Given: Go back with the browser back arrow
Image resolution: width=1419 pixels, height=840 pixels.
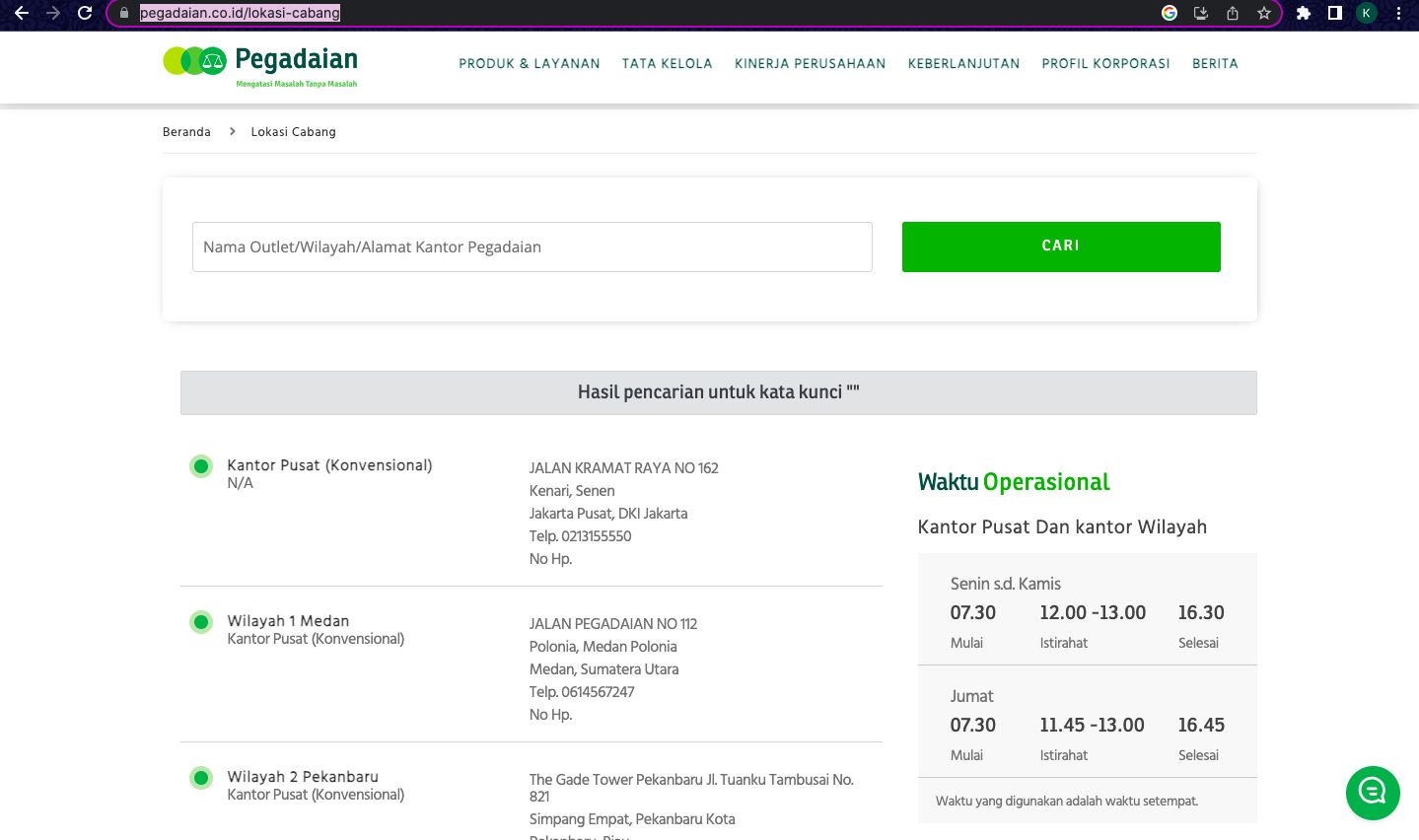Looking at the screenshot, I should 22,13.
